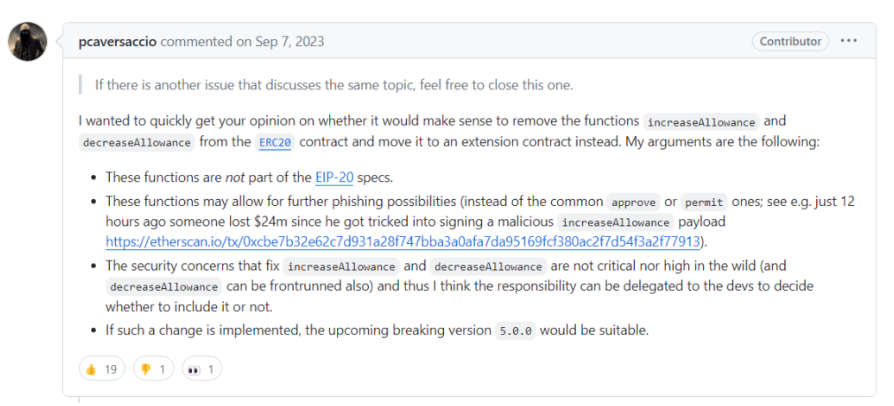
Task: Toggle the eyes reaction
Action: coord(201,370)
